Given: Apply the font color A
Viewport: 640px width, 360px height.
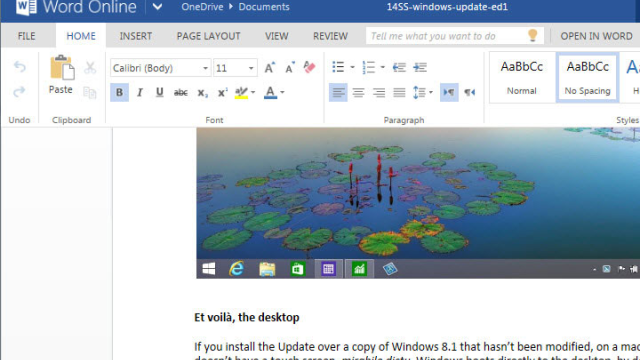Looking at the screenshot, I should [270, 93].
